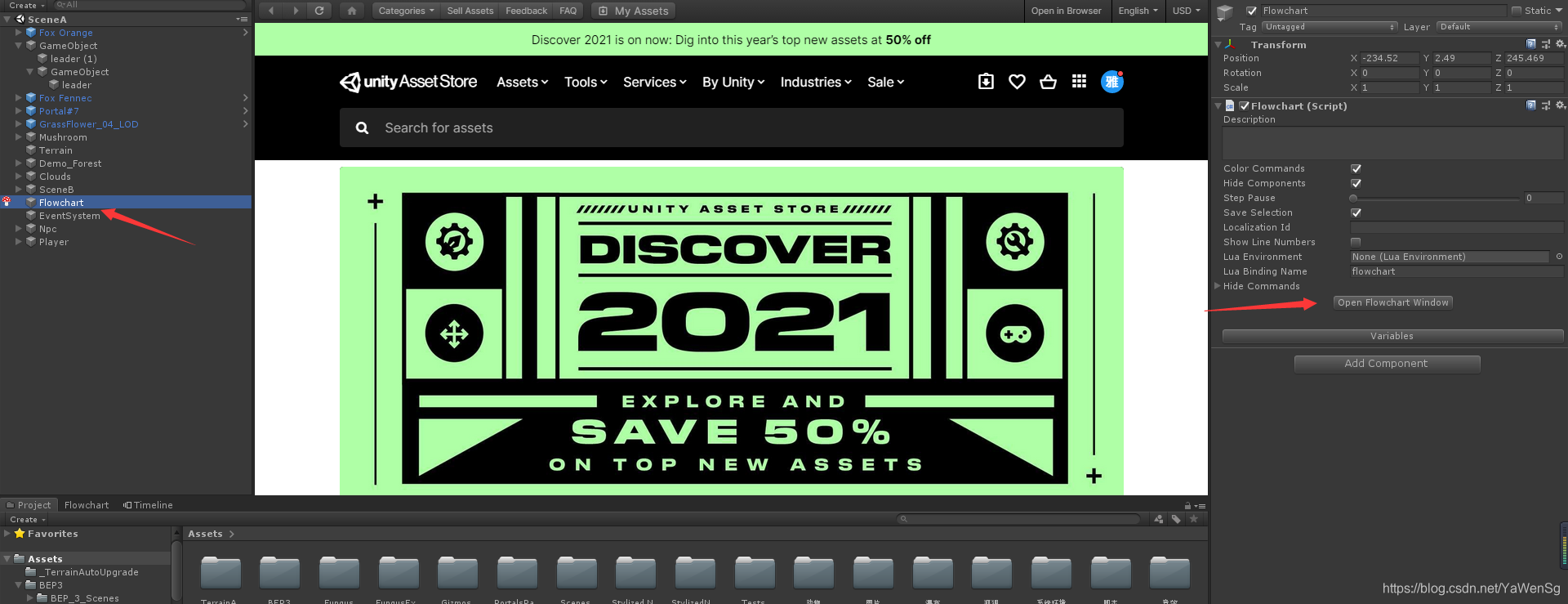Open the Unity apps grid icon

[1079, 82]
